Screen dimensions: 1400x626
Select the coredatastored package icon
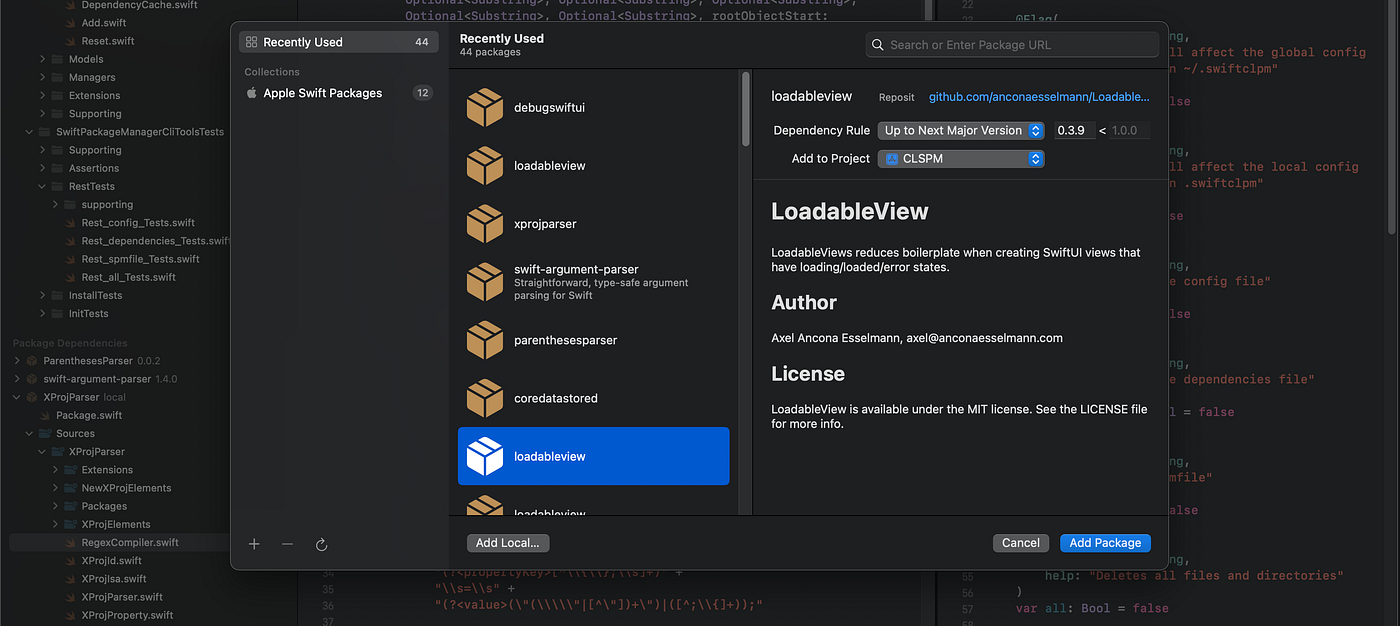pos(485,398)
